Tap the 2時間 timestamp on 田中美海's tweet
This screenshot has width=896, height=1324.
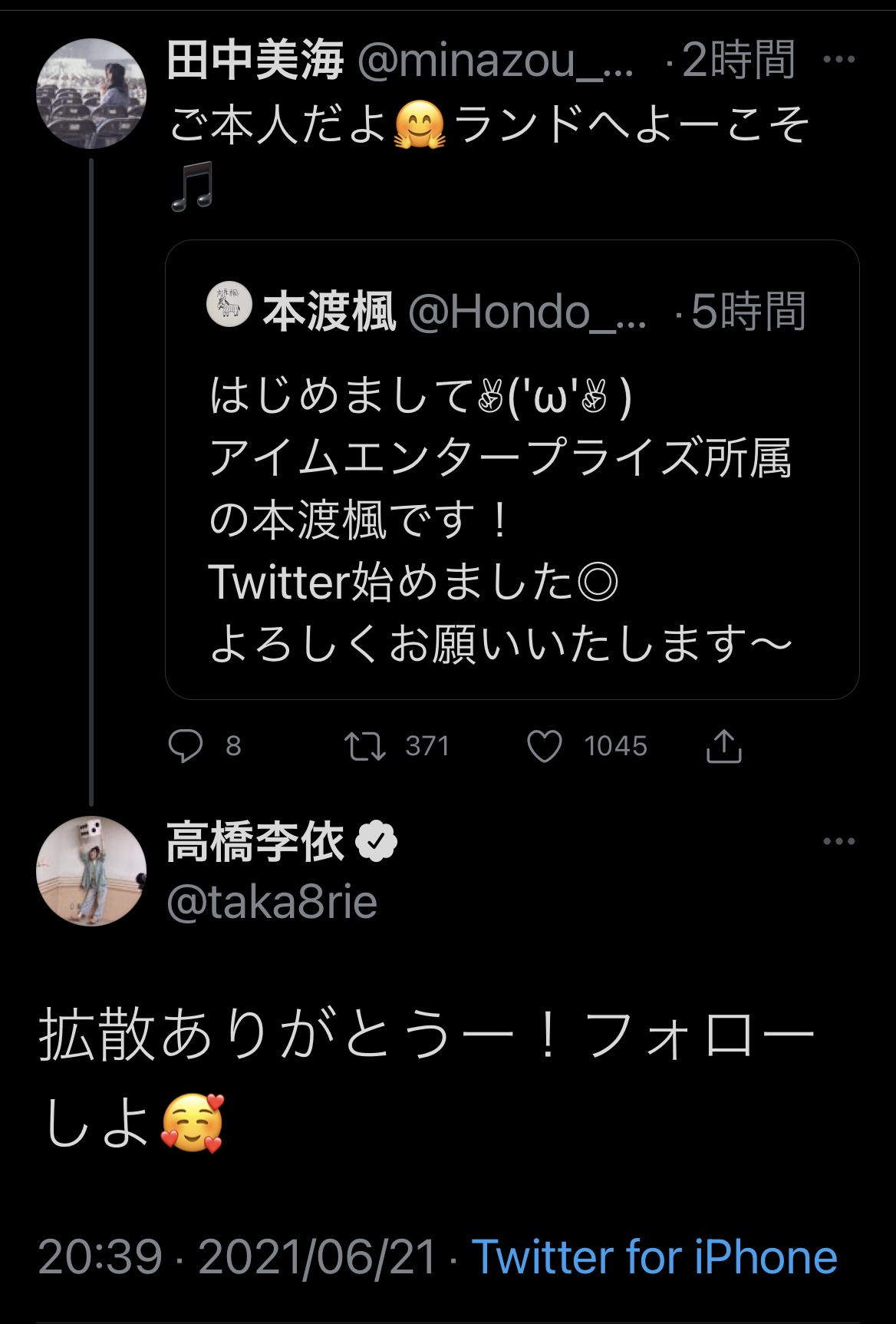(x=738, y=61)
